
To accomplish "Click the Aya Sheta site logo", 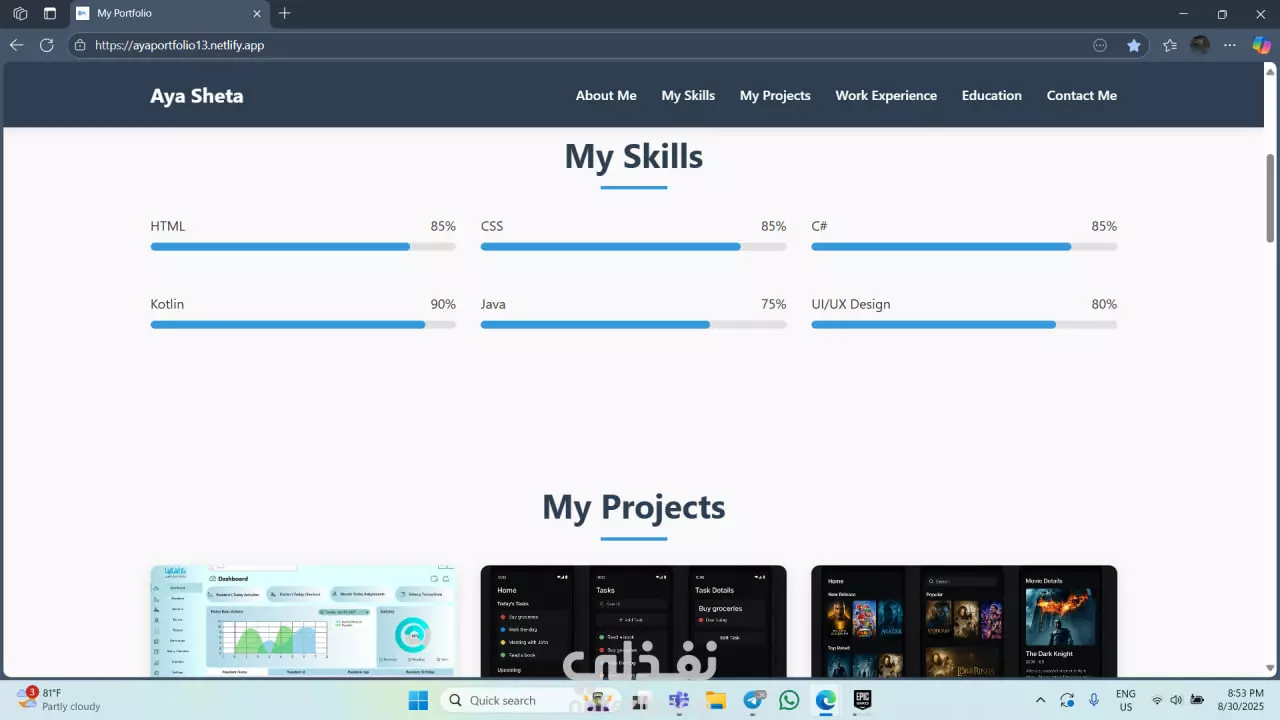I will [197, 96].
